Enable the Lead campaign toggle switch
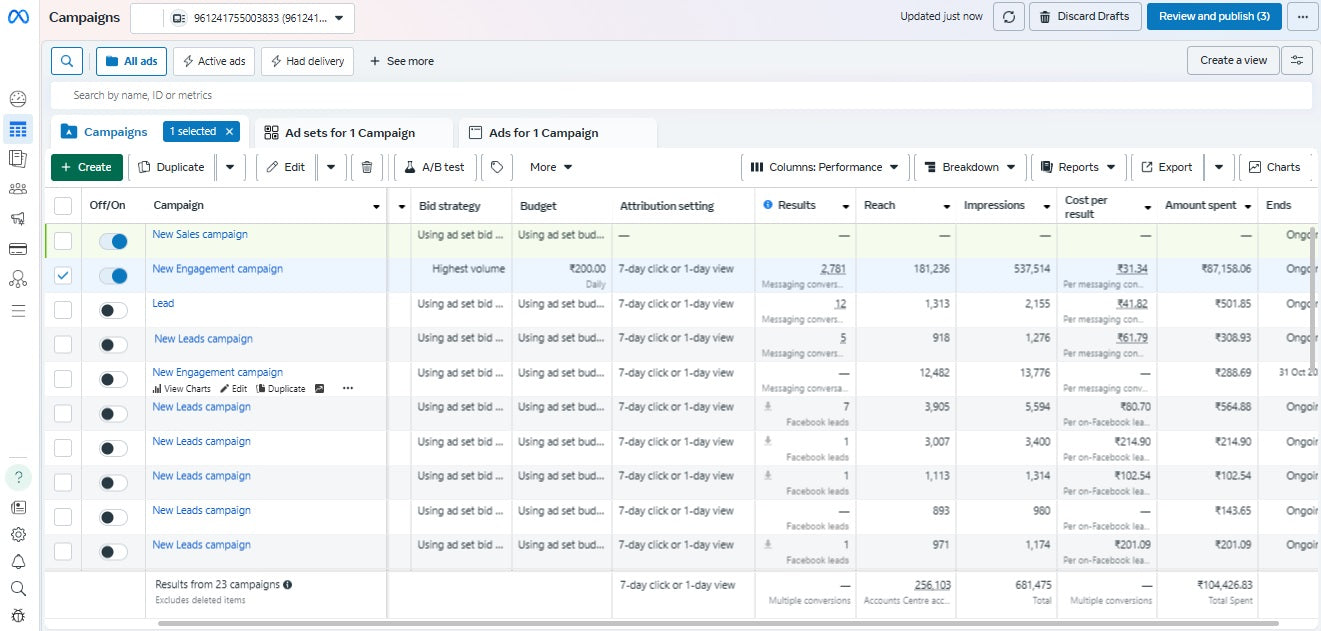The image size is (1321, 631). coord(113,310)
